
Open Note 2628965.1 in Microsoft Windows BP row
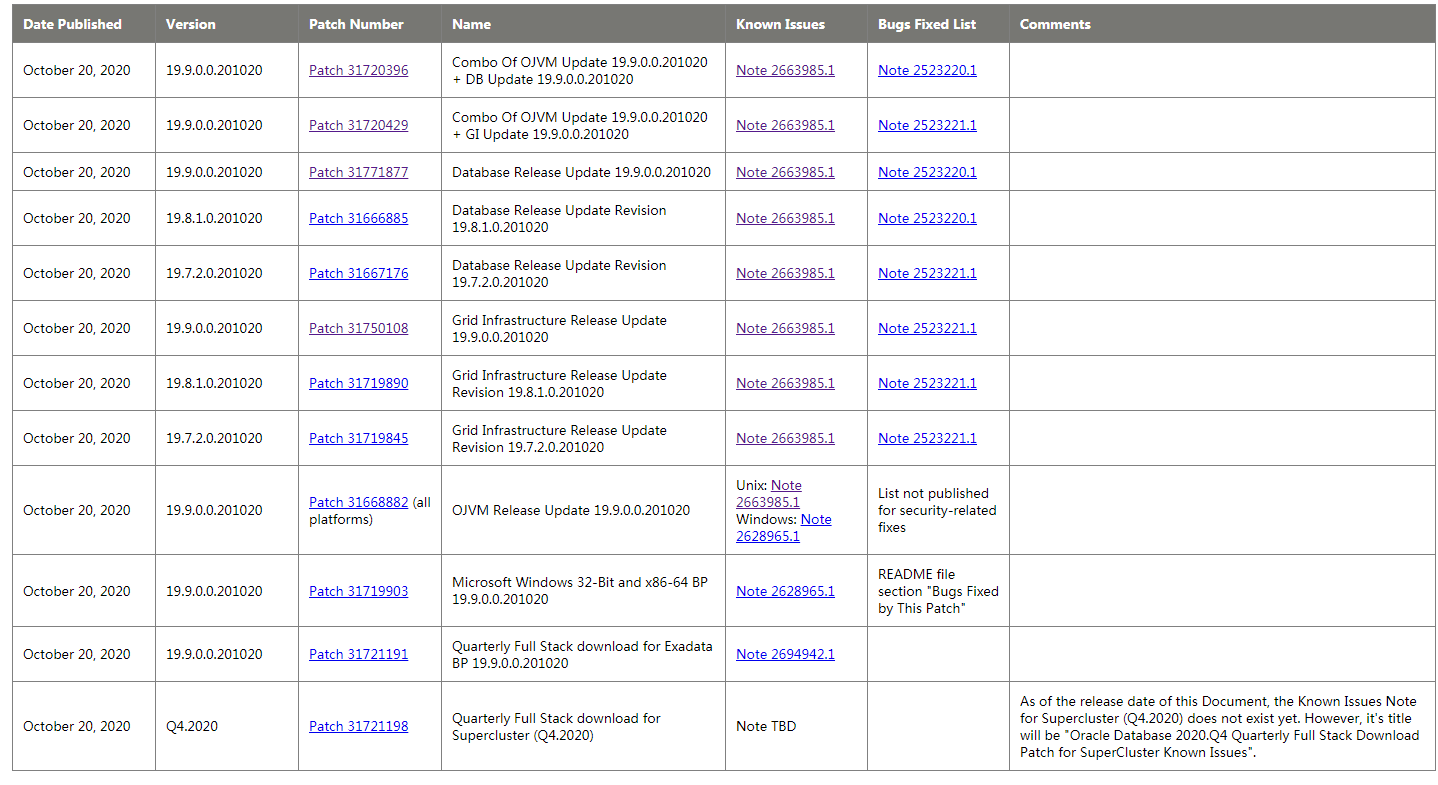click(785, 591)
